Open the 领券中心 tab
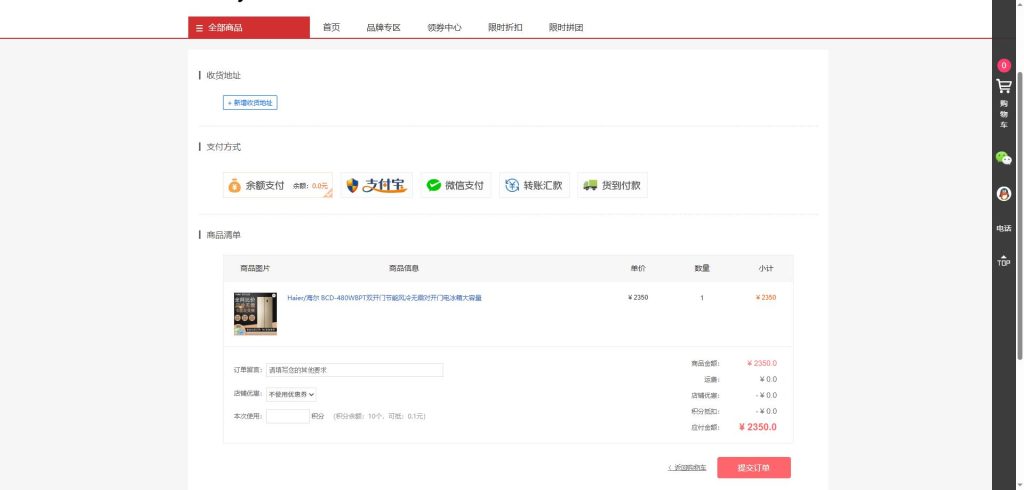The height and width of the screenshot is (490, 1024). [x=444, y=27]
